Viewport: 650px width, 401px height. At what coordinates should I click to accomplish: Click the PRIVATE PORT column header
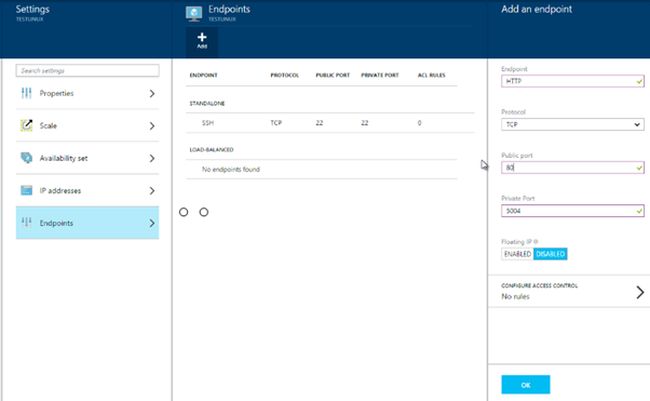[380, 75]
